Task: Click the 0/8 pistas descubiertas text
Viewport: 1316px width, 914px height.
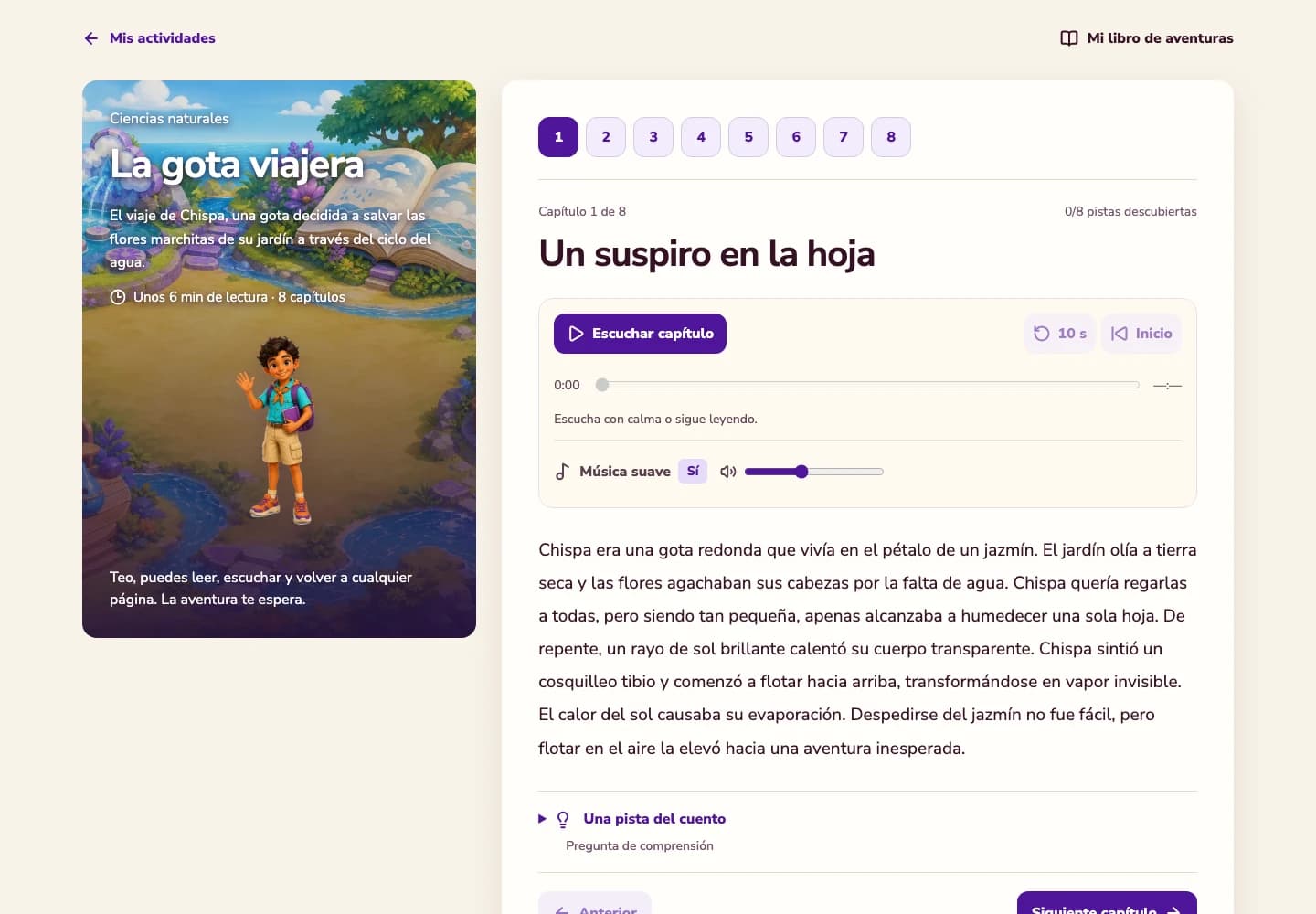Action: tap(1130, 211)
